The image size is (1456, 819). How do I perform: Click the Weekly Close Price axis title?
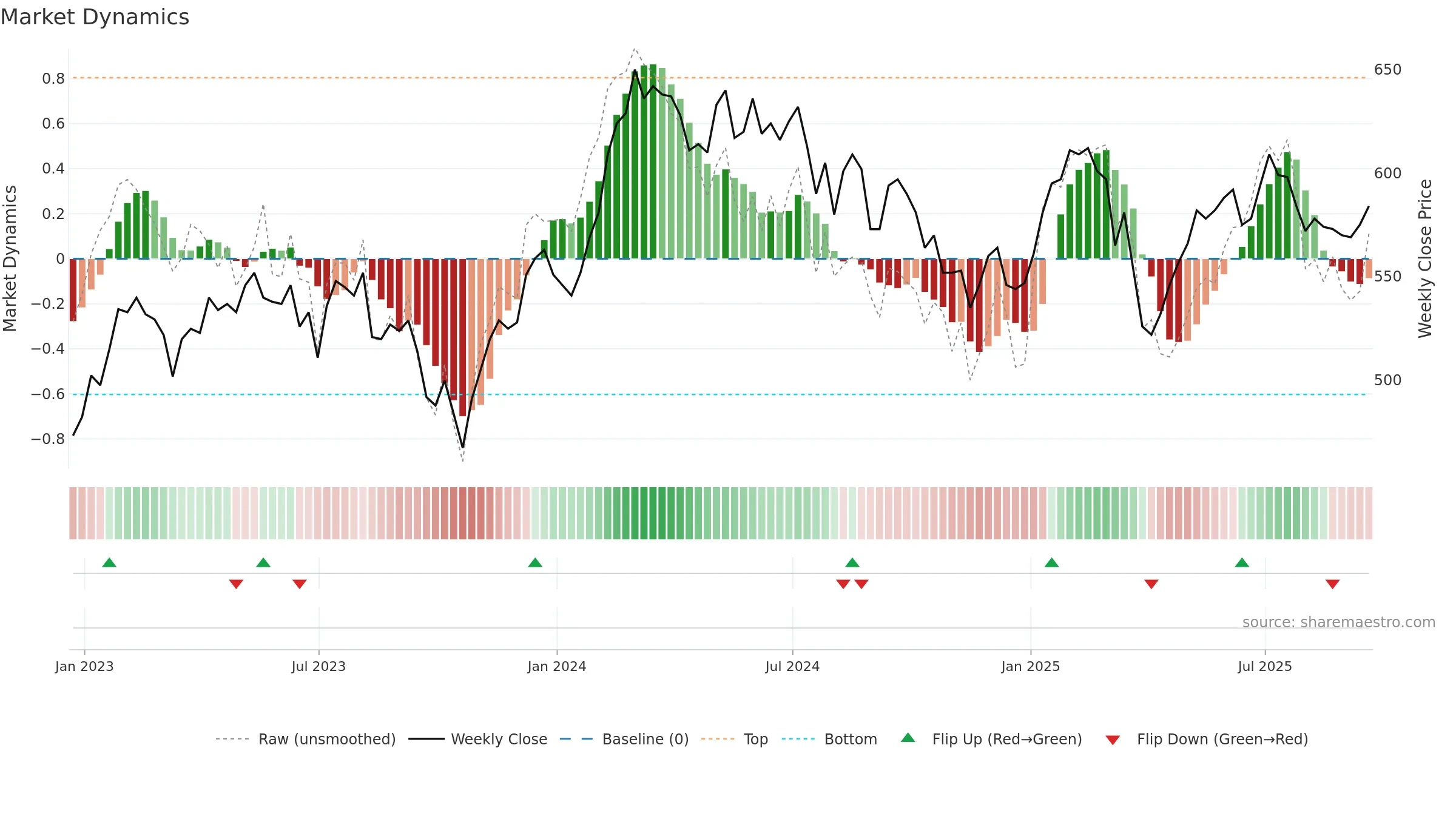coord(1425,258)
